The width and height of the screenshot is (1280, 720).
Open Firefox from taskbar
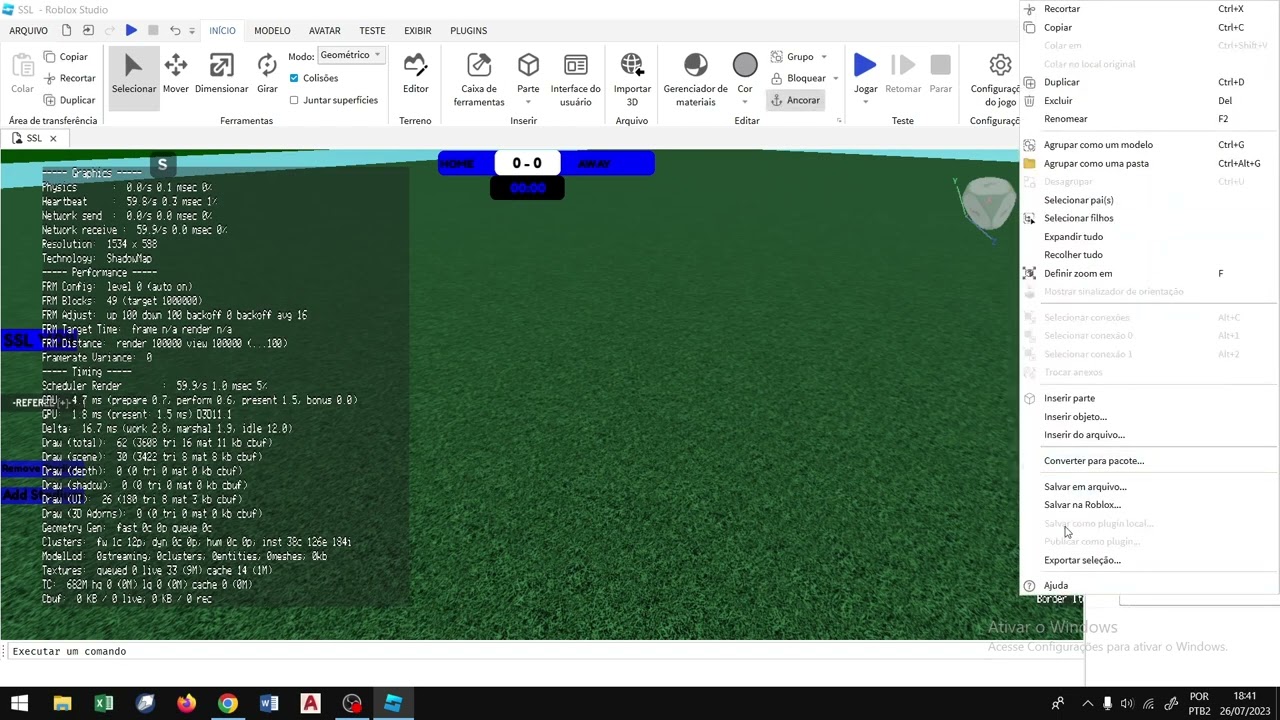[186, 704]
